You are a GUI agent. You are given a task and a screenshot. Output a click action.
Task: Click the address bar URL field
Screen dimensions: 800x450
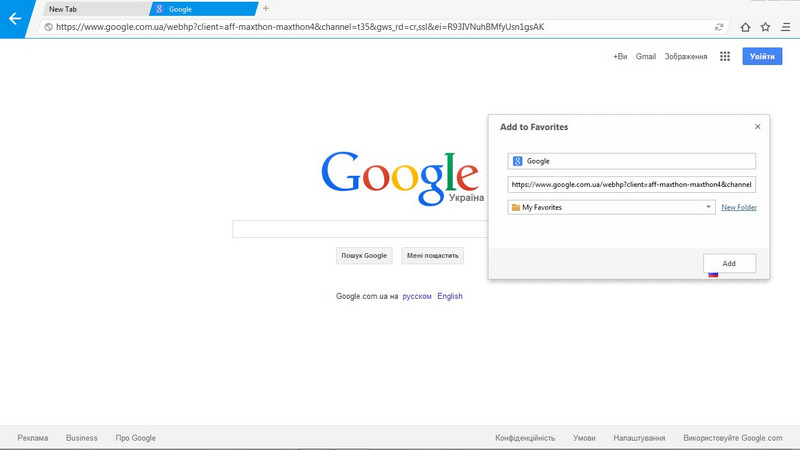pyautogui.click(x=383, y=27)
